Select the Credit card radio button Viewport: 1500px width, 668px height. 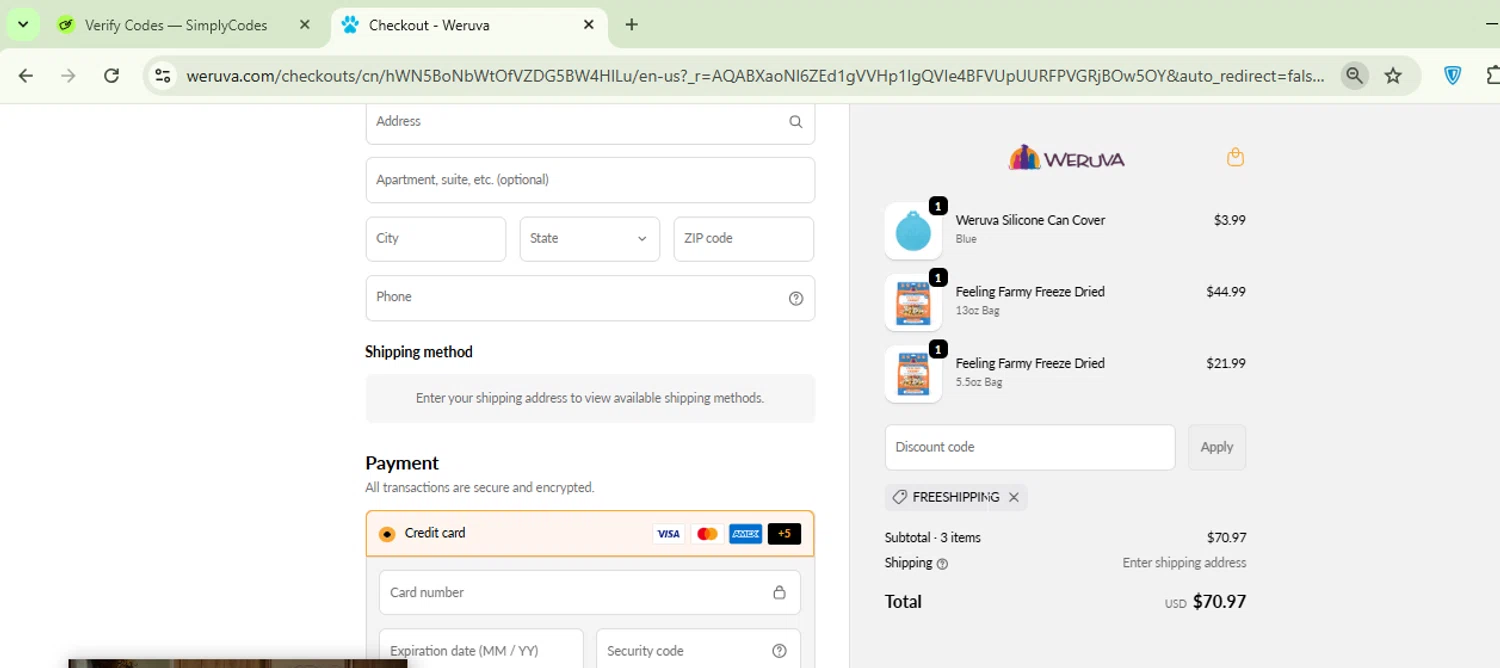click(x=387, y=534)
